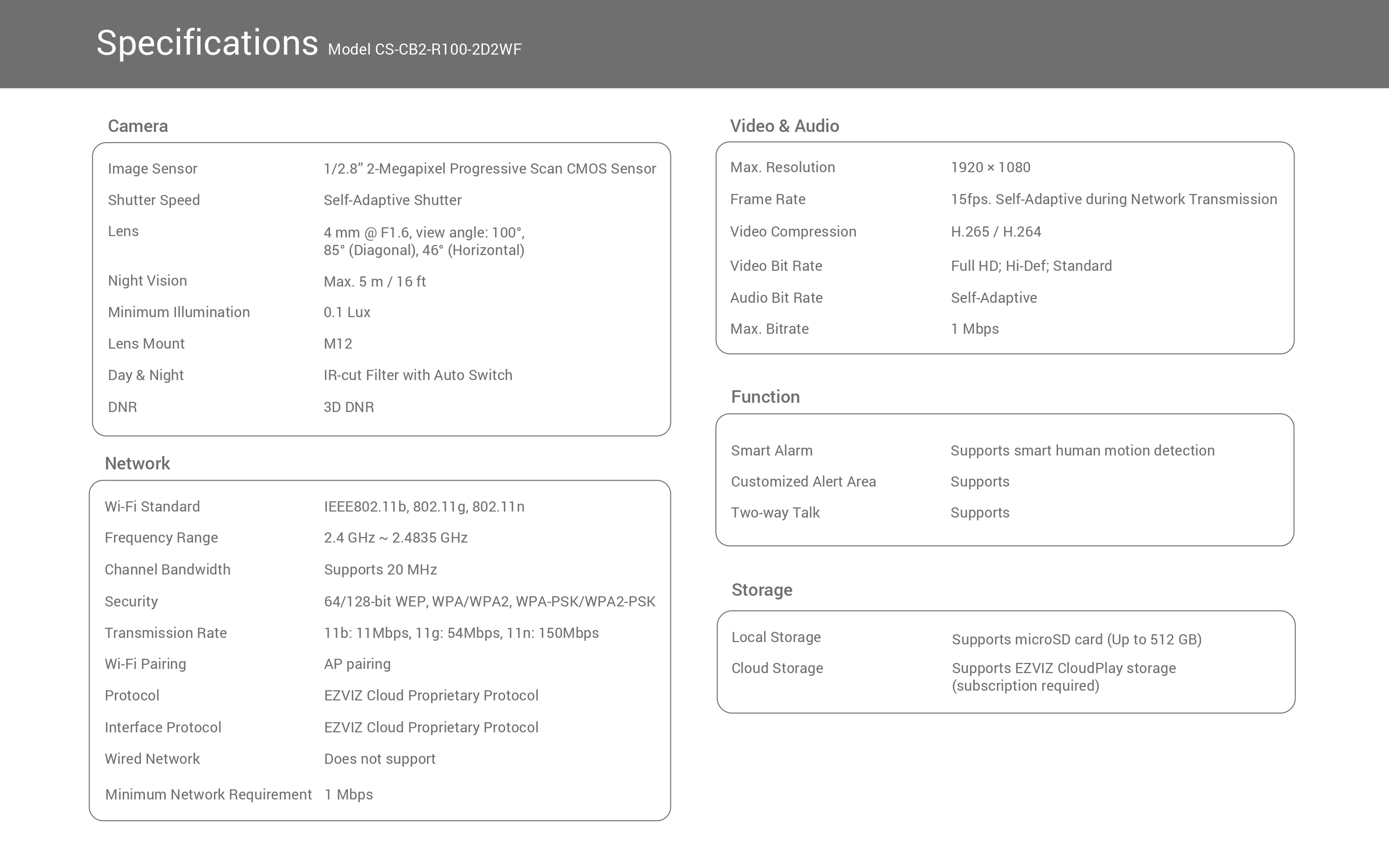Click the Specifications page title
1389x868 pixels.
(x=207, y=44)
